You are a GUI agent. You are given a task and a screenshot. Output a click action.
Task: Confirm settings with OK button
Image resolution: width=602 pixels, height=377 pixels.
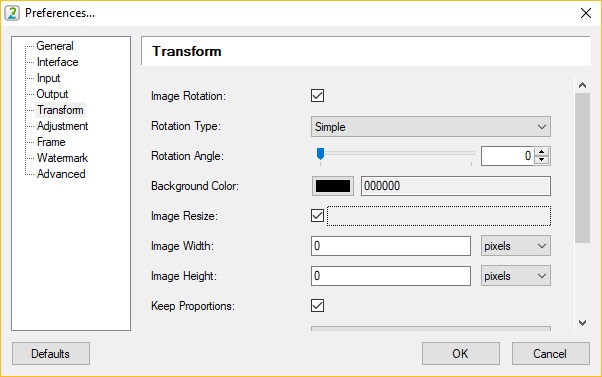click(461, 354)
